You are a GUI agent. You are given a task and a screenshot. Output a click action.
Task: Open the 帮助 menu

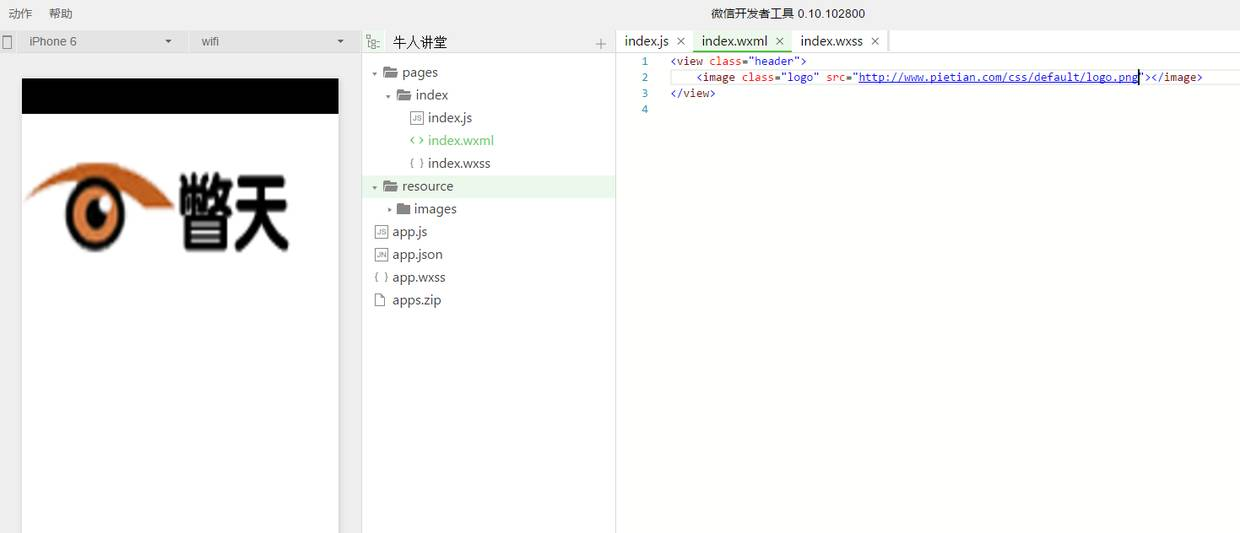[x=61, y=14]
